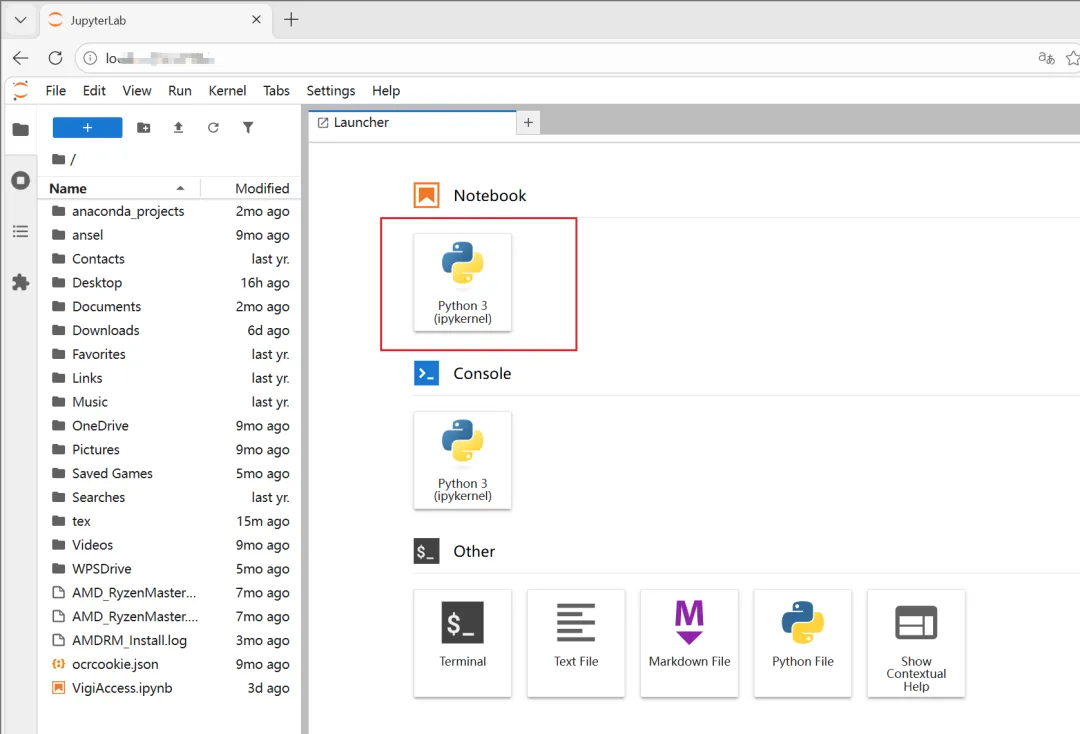Open the View menu
This screenshot has height=734, width=1080.
(137, 90)
